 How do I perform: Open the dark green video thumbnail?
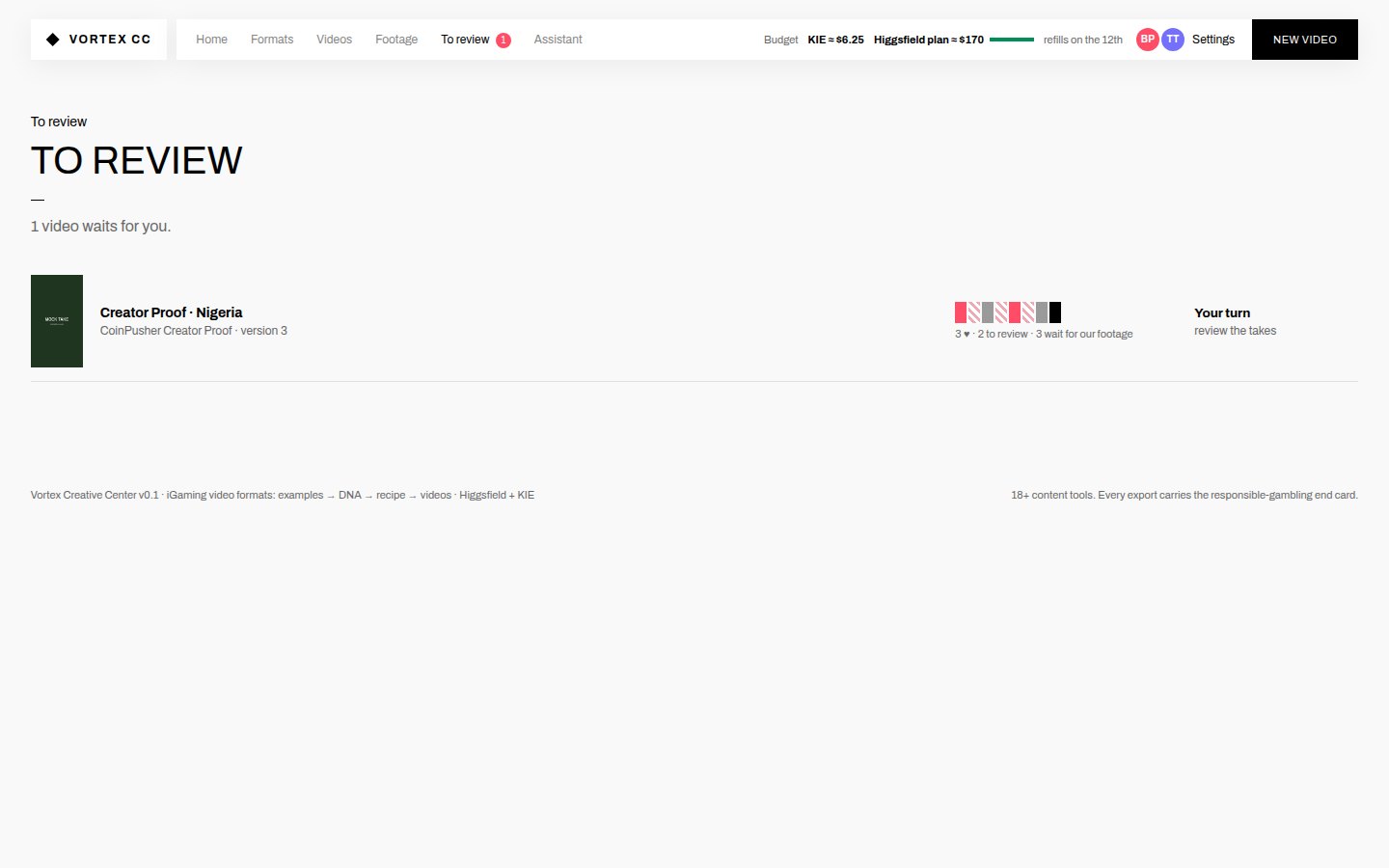click(x=57, y=321)
